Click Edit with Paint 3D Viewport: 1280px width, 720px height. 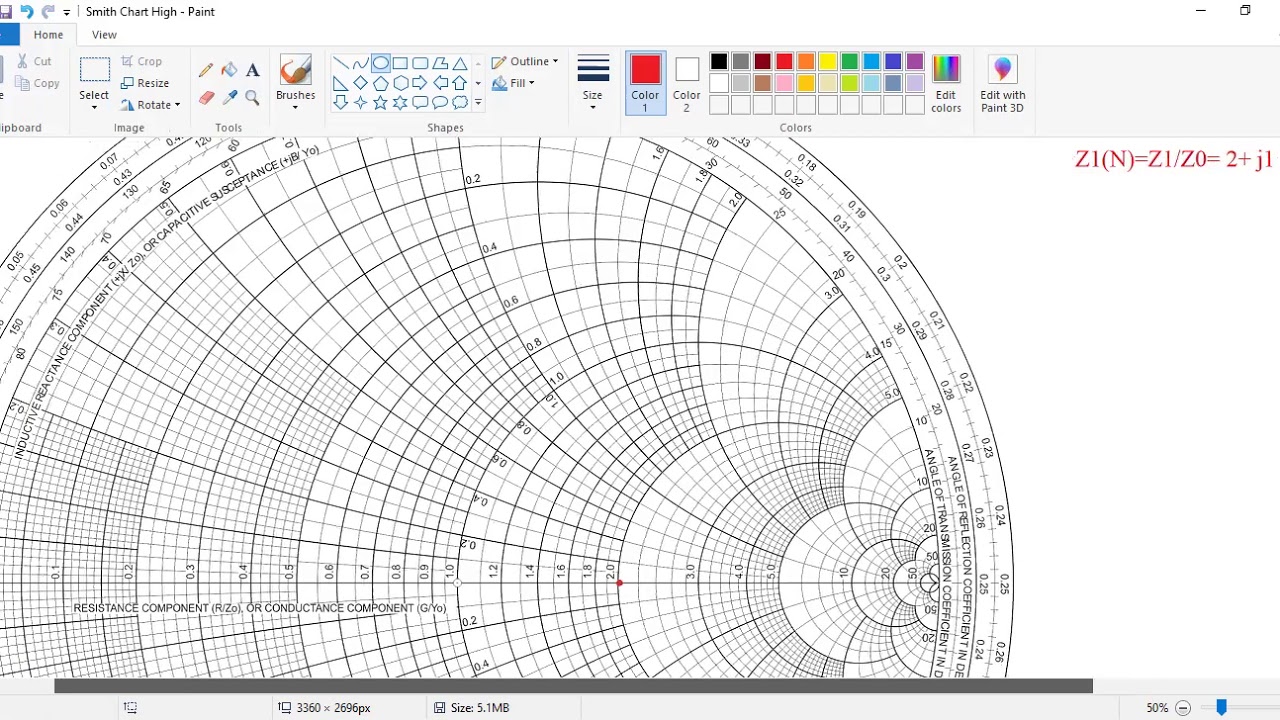tap(1002, 83)
